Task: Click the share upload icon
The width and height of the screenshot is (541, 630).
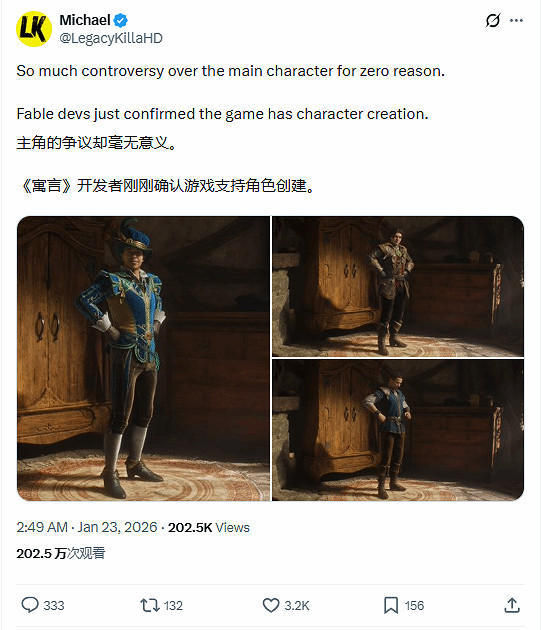Action: (x=512, y=605)
